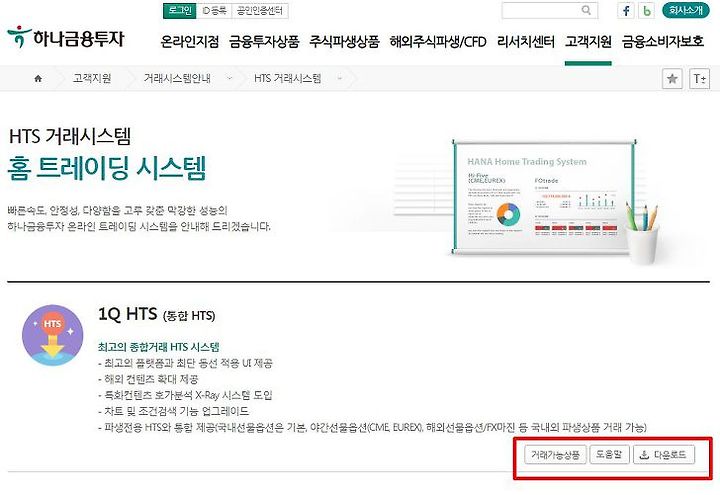Click the 도움말 button
The image size is (720, 495).
click(x=609, y=455)
